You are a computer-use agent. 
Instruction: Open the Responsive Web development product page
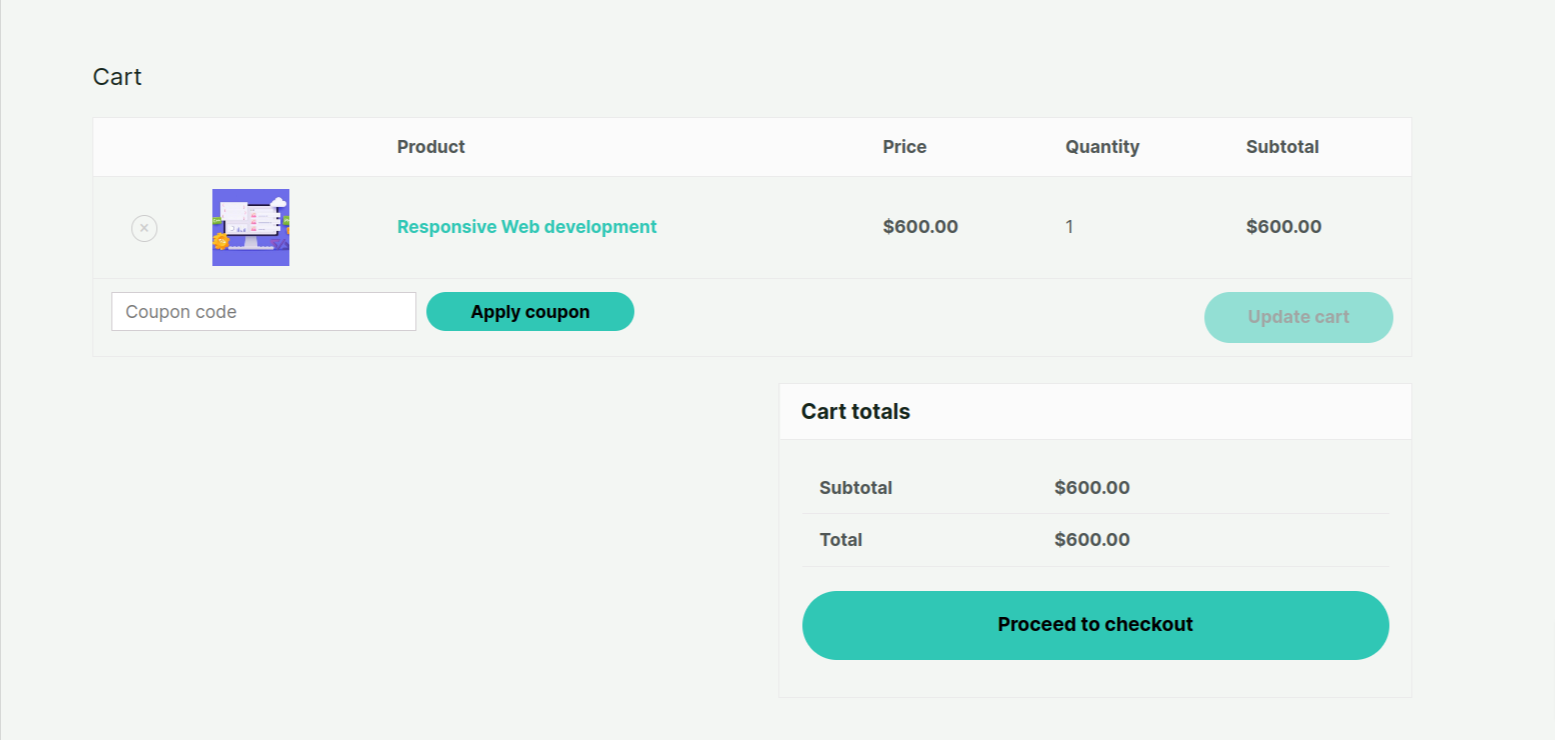click(526, 227)
